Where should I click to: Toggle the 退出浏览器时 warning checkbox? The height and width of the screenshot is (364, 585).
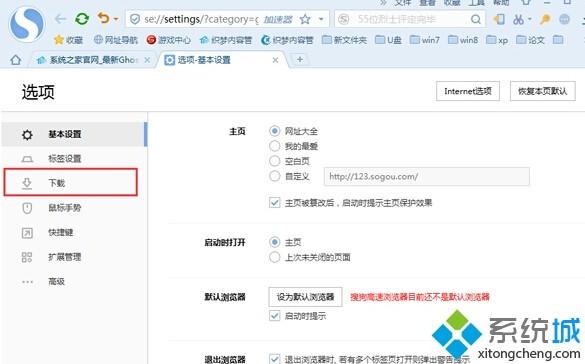click(275, 359)
